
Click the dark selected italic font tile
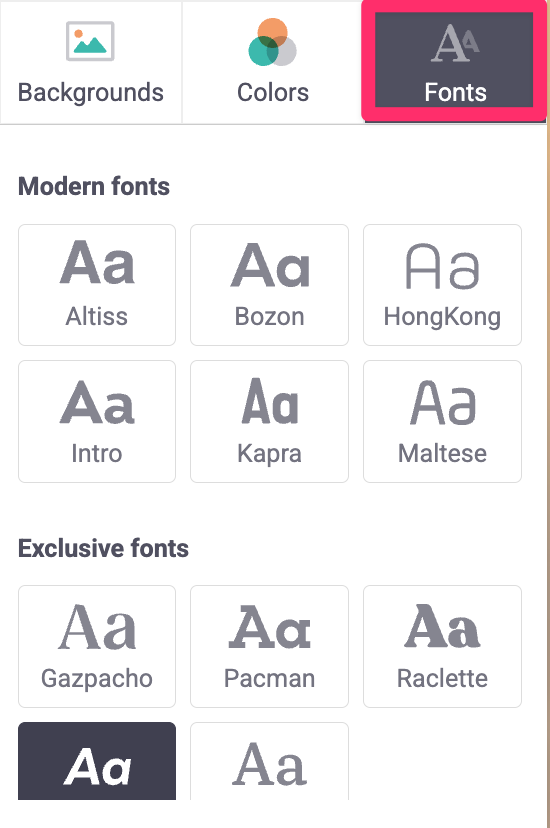97,761
